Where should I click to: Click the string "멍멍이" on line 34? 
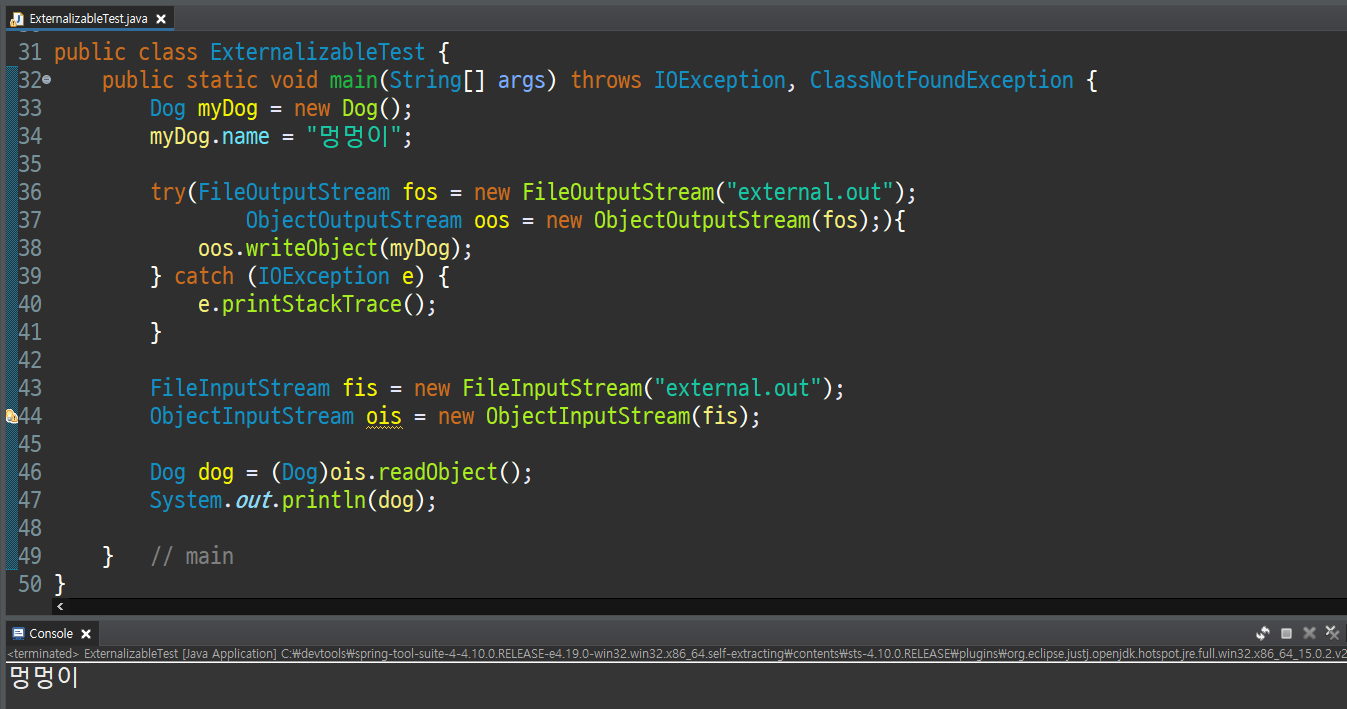click(x=354, y=136)
